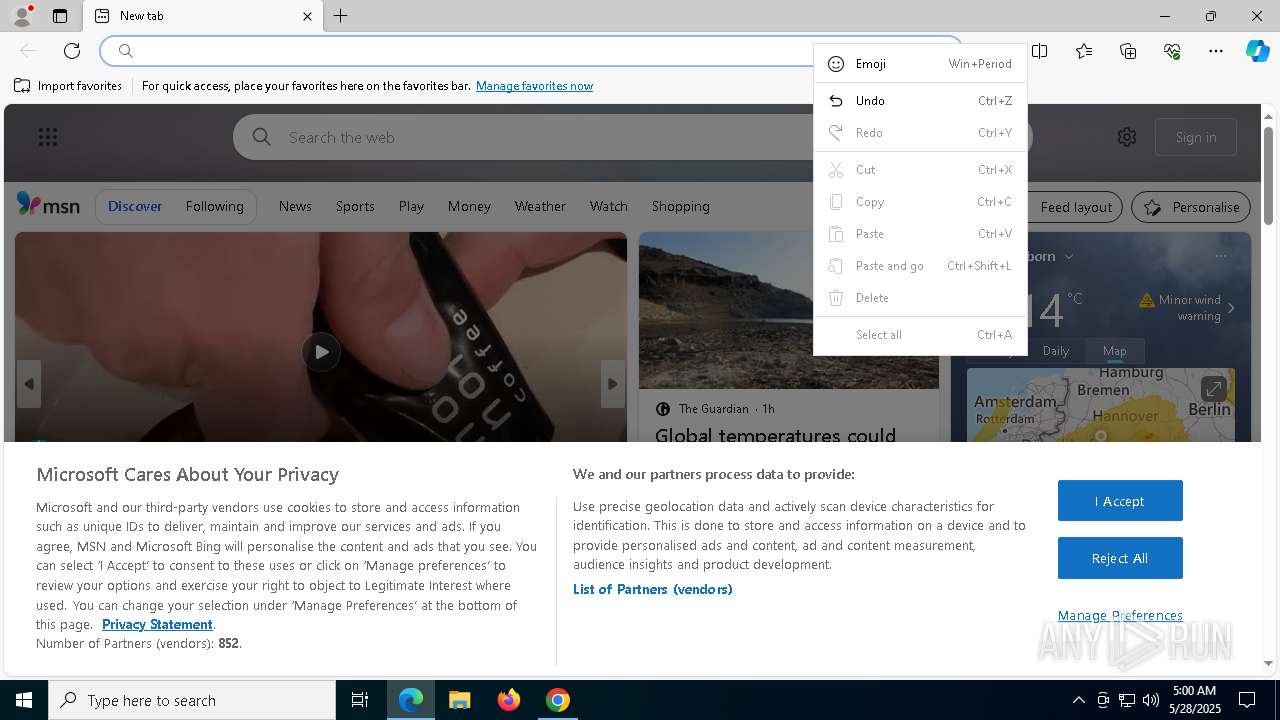Viewport: 1280px width, 720px height.
Task: Open the Windows Start menu
Action: (x=24, y=700)
